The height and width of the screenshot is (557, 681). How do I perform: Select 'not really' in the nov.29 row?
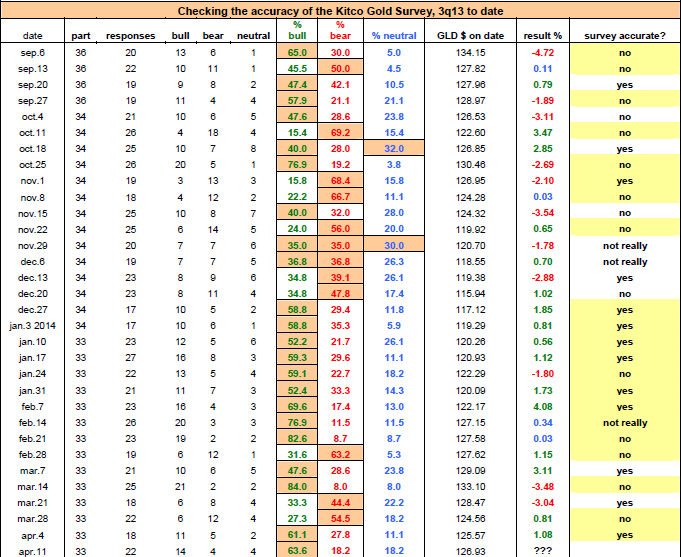[625, 245]
